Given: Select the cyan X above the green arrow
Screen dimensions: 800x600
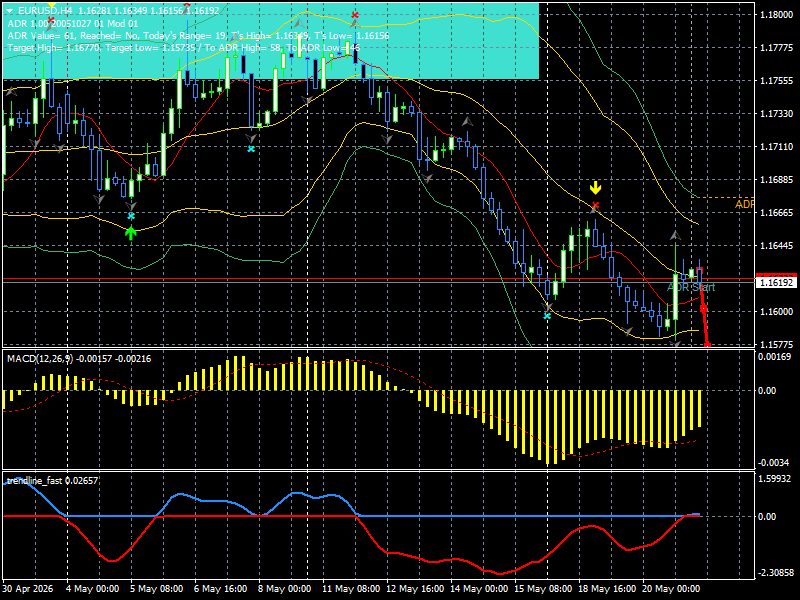Looking at the screenshot, I should [x=131, y=216].
